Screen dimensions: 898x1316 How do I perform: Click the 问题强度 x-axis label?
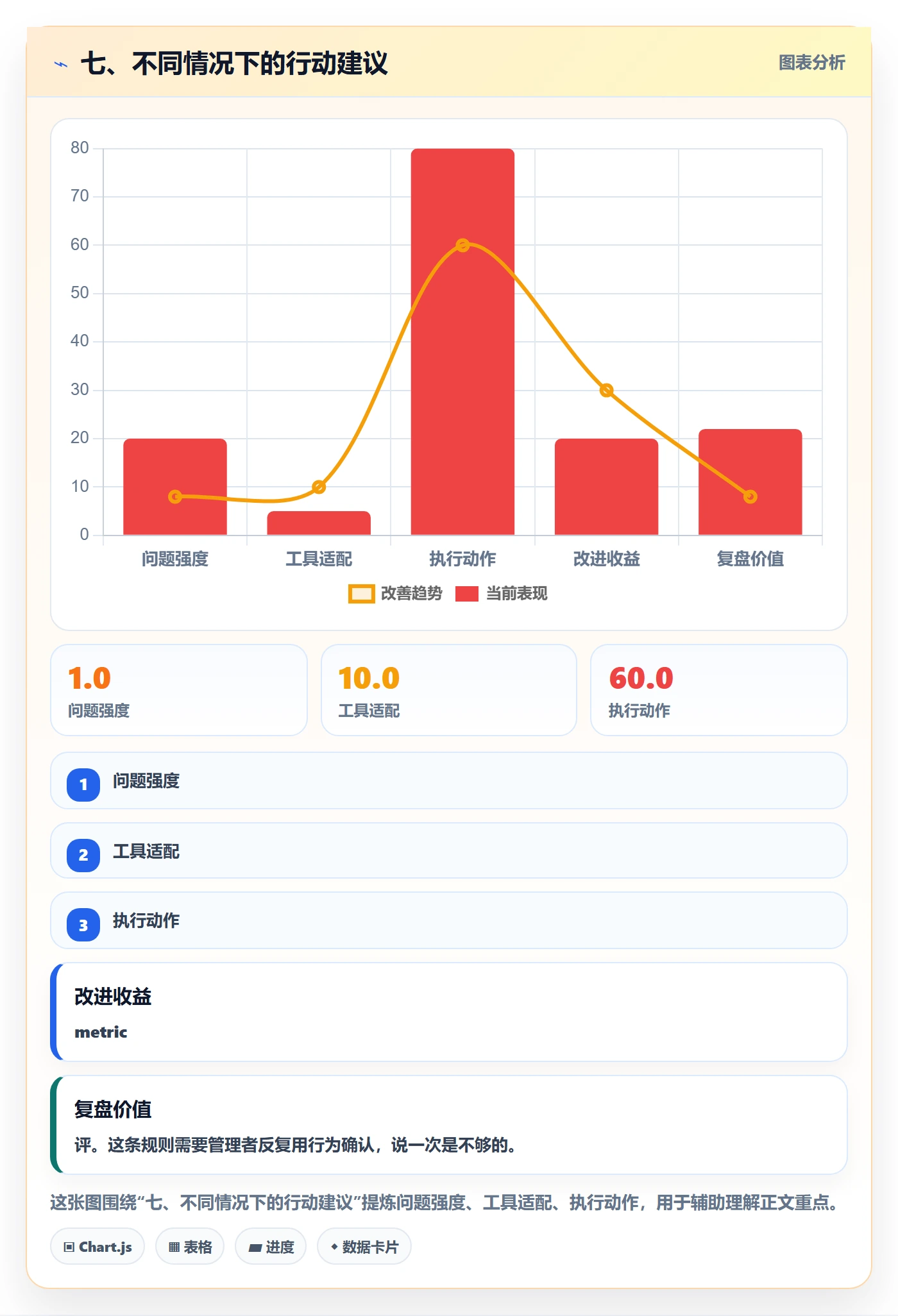point(175,559)
